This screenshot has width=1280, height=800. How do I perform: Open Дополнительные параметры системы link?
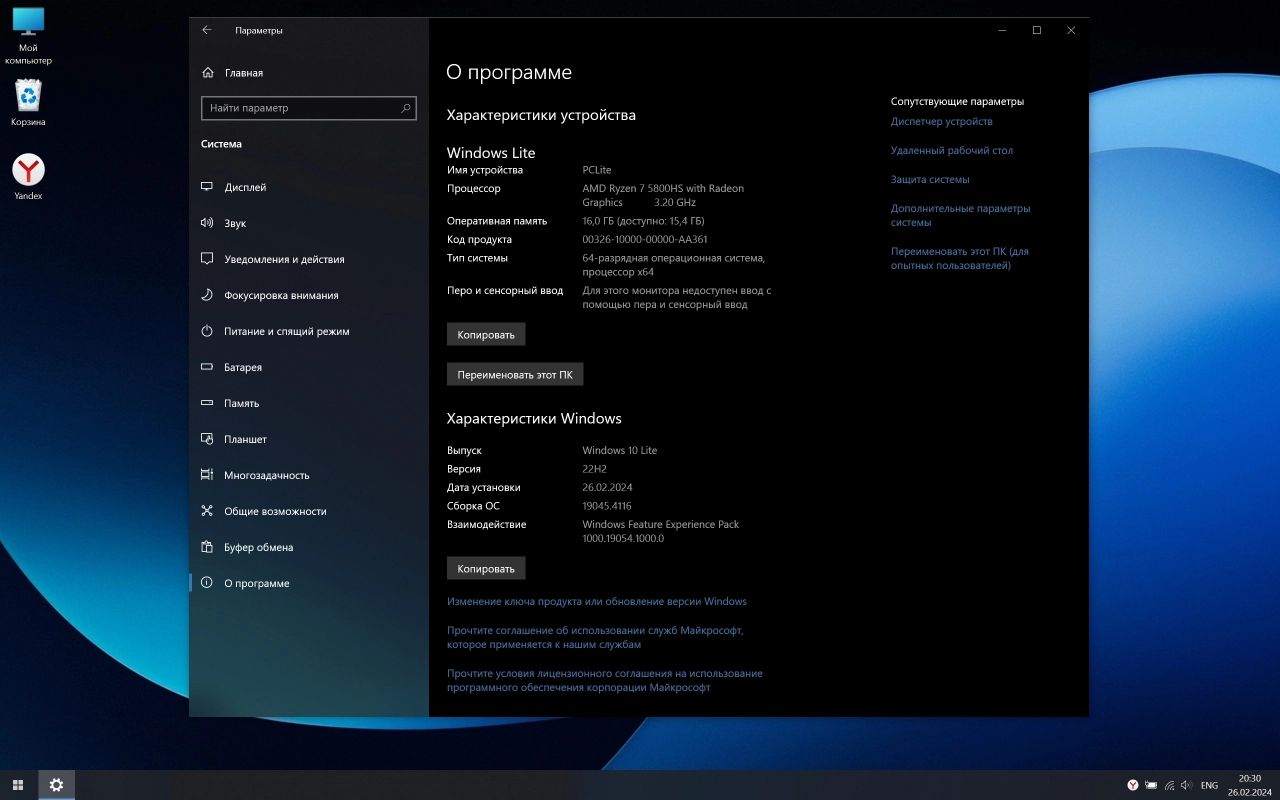pos(961,215)
